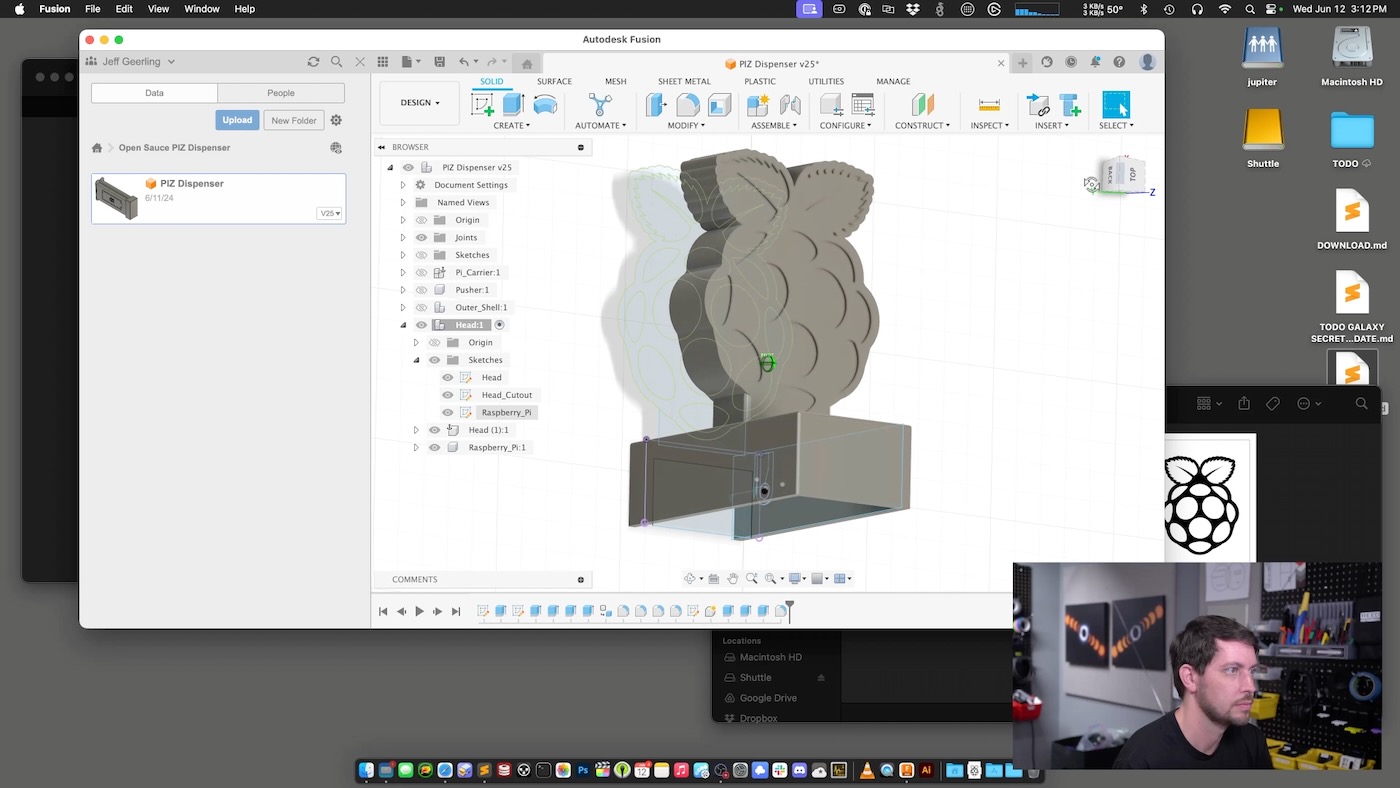Image resolution: width=1400 pixels, height=788 pixels.
Task: Expand the Document Settings node
Action: (403, 185)
